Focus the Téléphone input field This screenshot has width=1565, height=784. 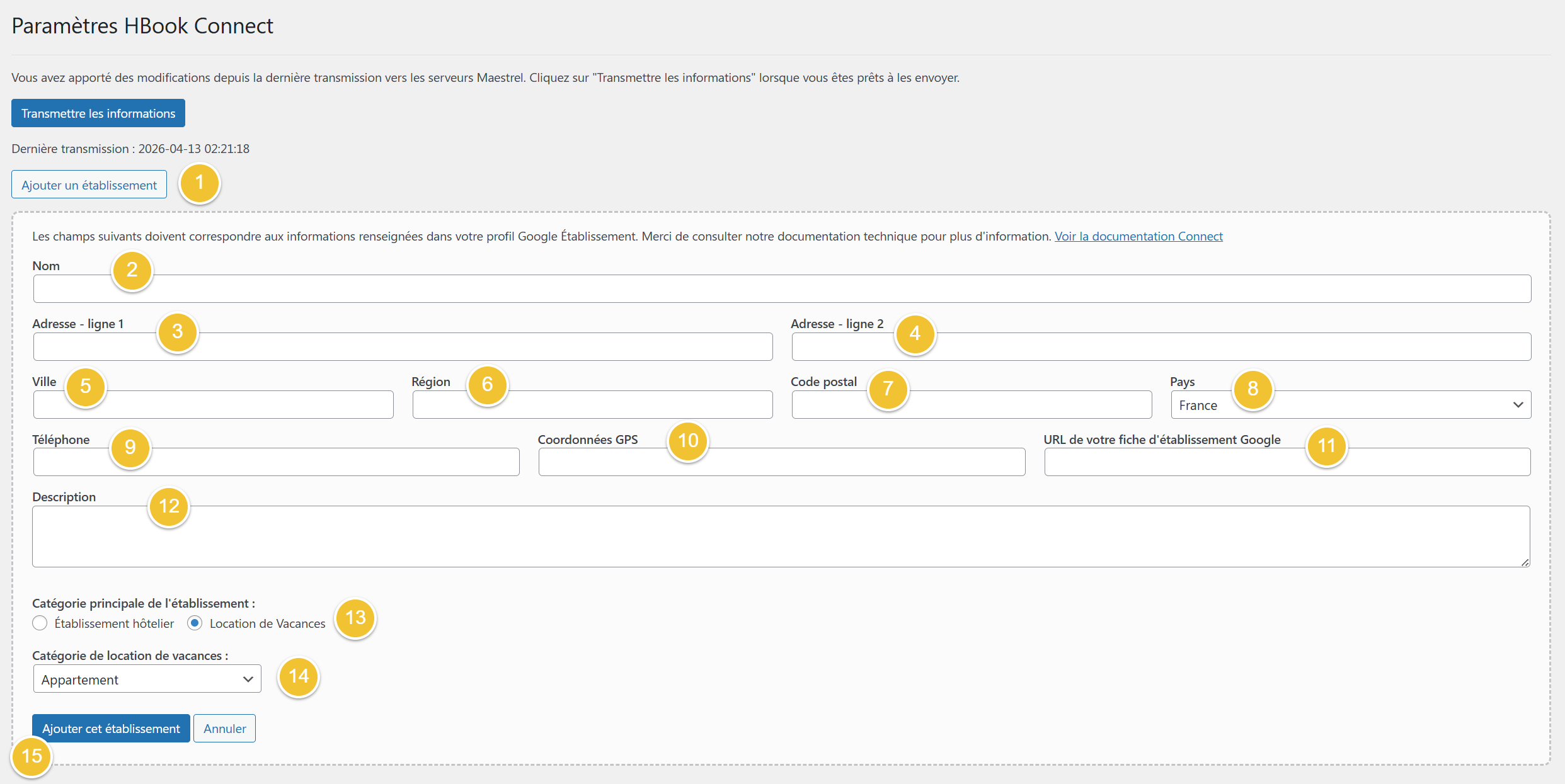(x=276, y=462)
